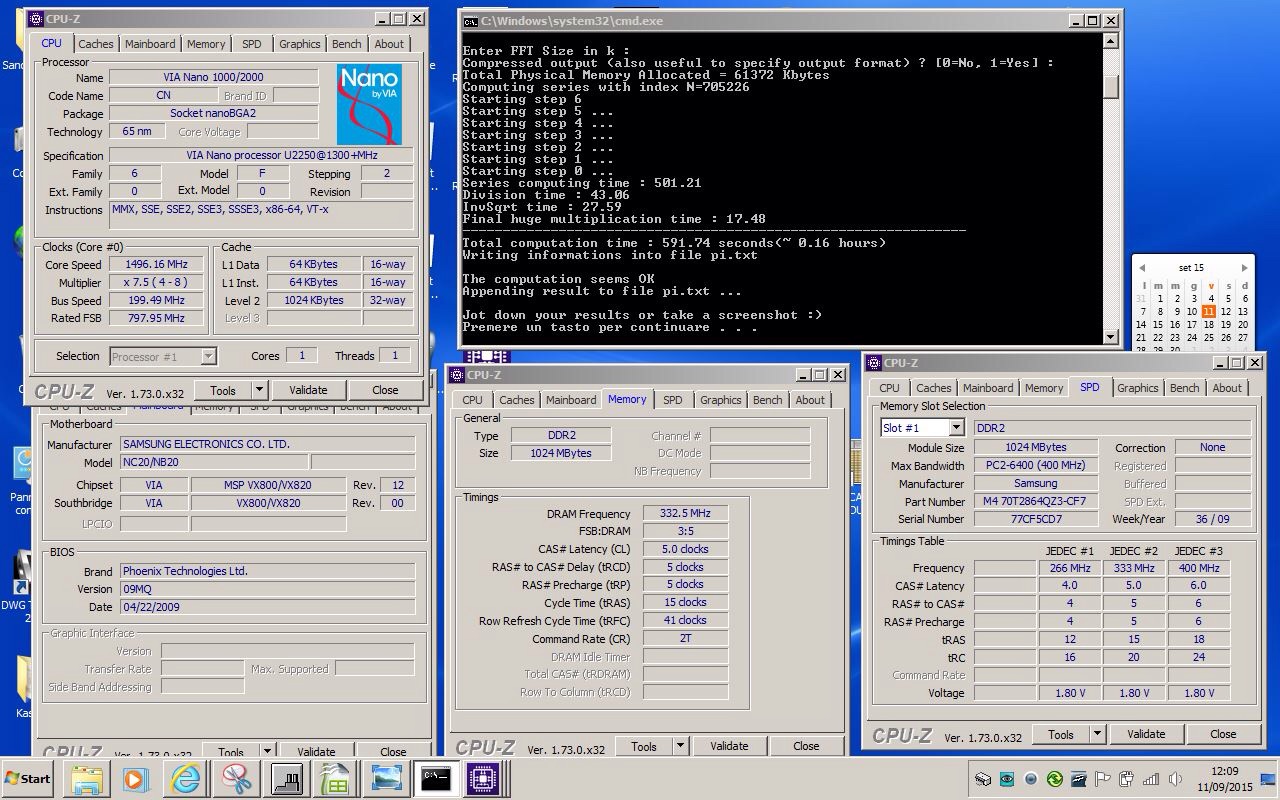This screenshot has width=1280, height=800.
Task: Click Close button in Memory CPU-Z window
Action: (806, 746)
